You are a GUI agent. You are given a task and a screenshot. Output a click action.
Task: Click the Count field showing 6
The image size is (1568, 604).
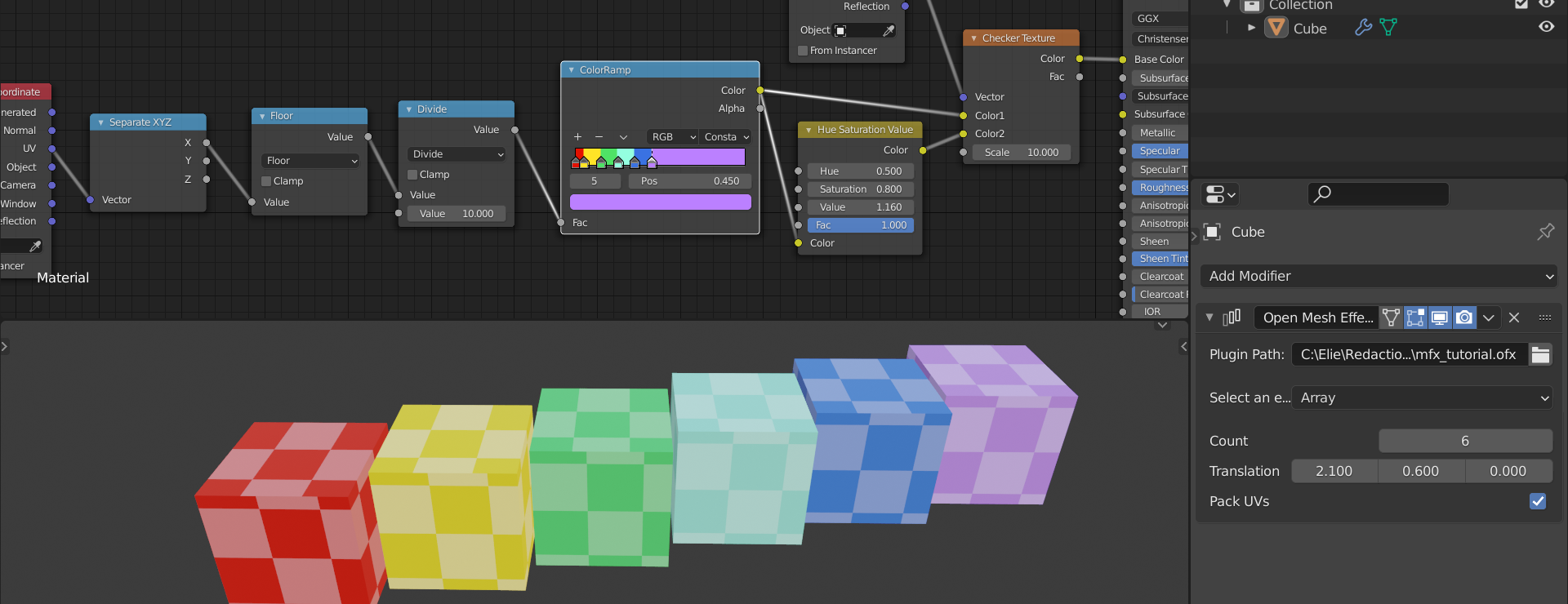(1465, 441)
